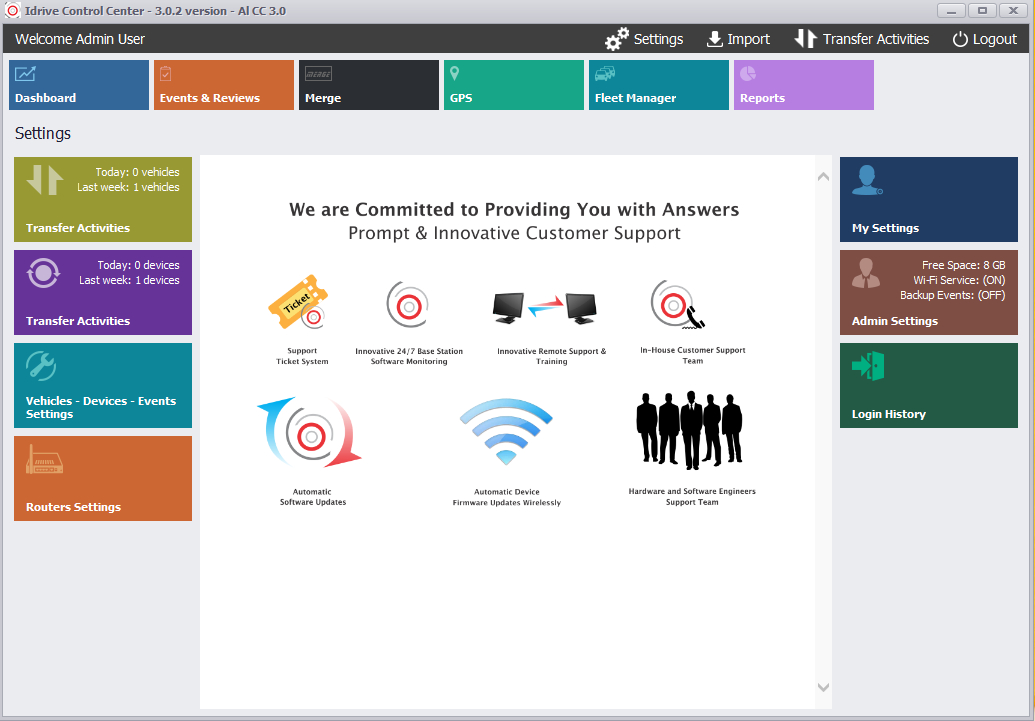Open the olive vehicles Transfer Activities tile
This screenshot has height=721, width=1035.
[103, 199]
